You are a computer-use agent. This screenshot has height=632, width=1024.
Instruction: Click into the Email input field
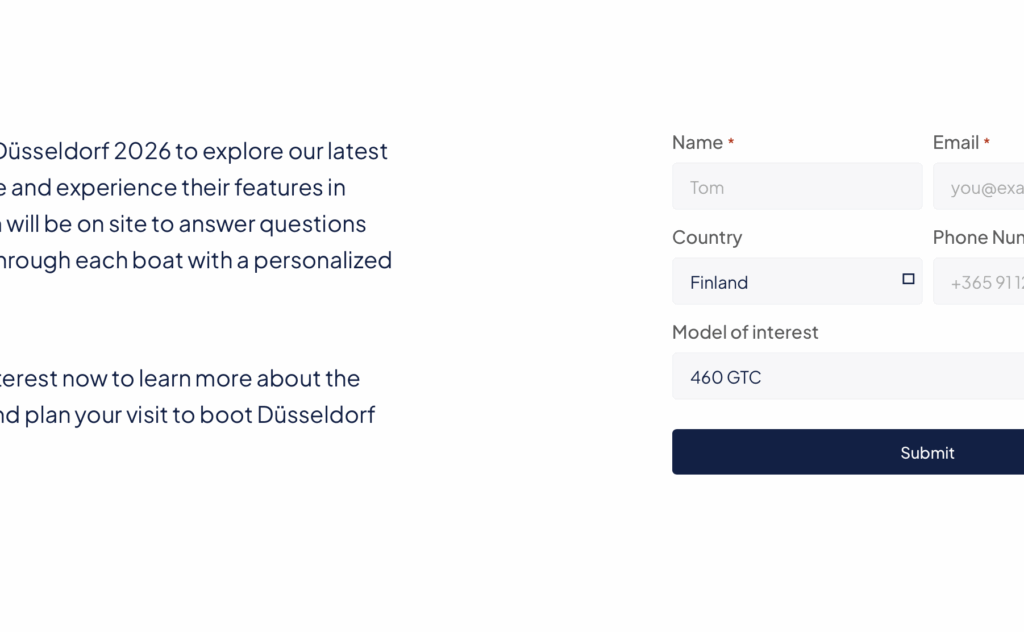pyautogui.click(x=980, y=187)
